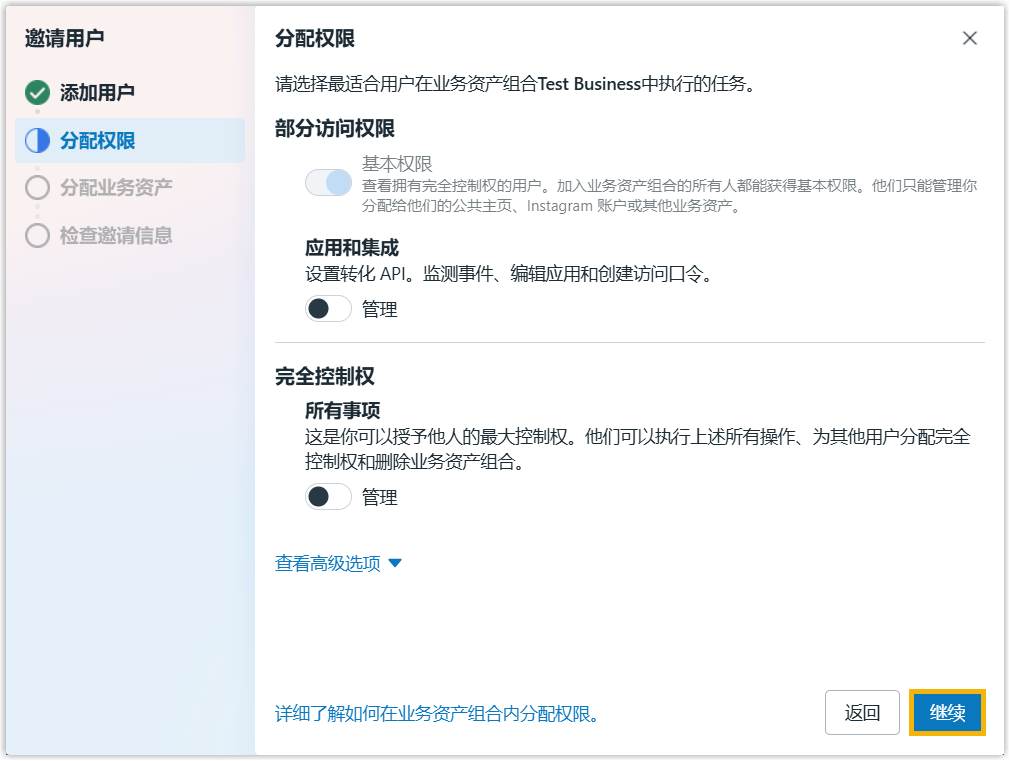The height and width of the screenshot is (761, 1010).
Task: Click the 管理 label under 所有事项
Action: 380,498
